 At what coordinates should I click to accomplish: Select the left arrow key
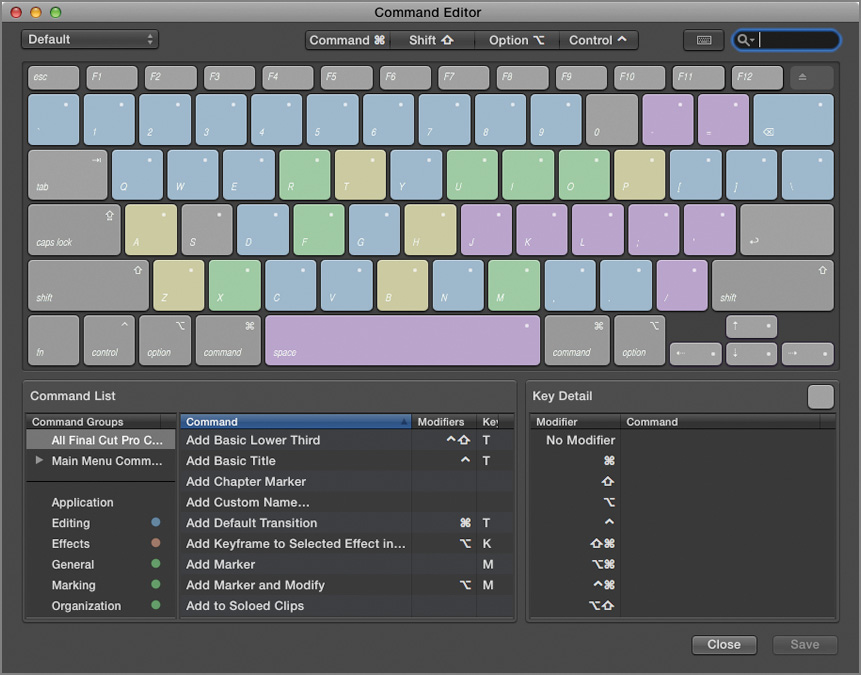pyautogui.click(x=695, y=354)
